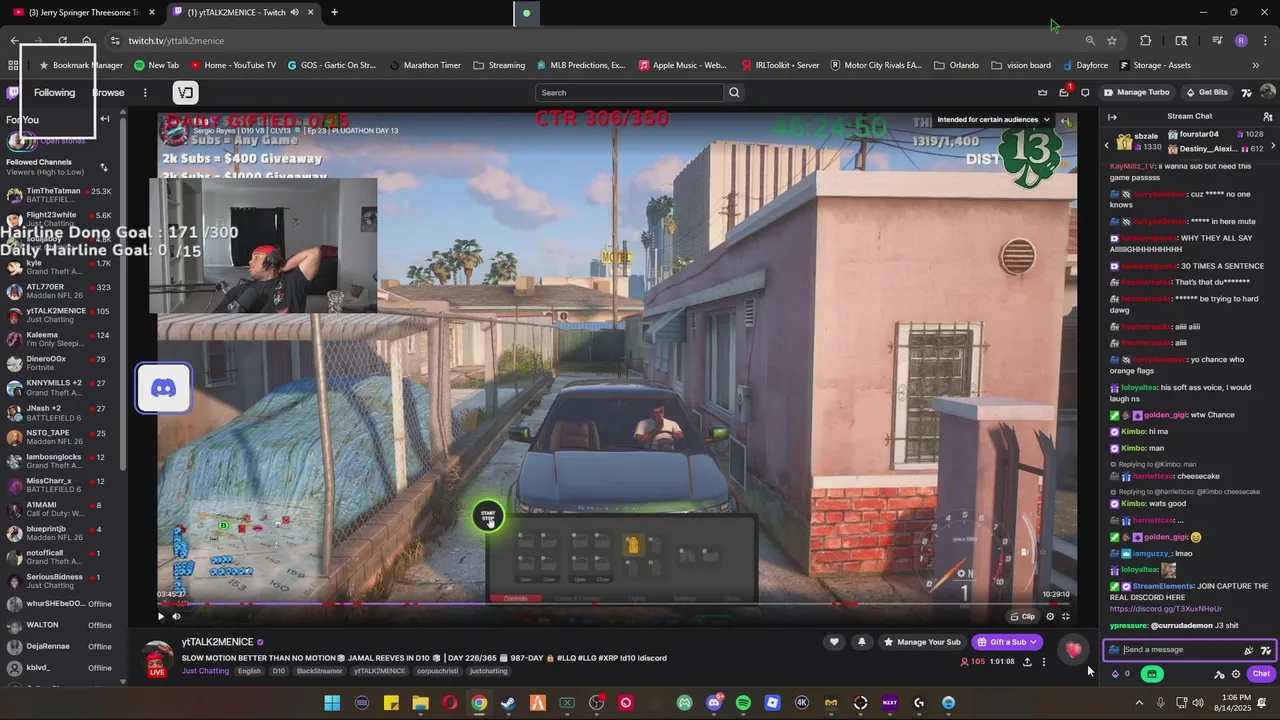Open the Gift a Sub dropdown
The height and width of the screenshot is (720, 1280).
point(1008,642)
